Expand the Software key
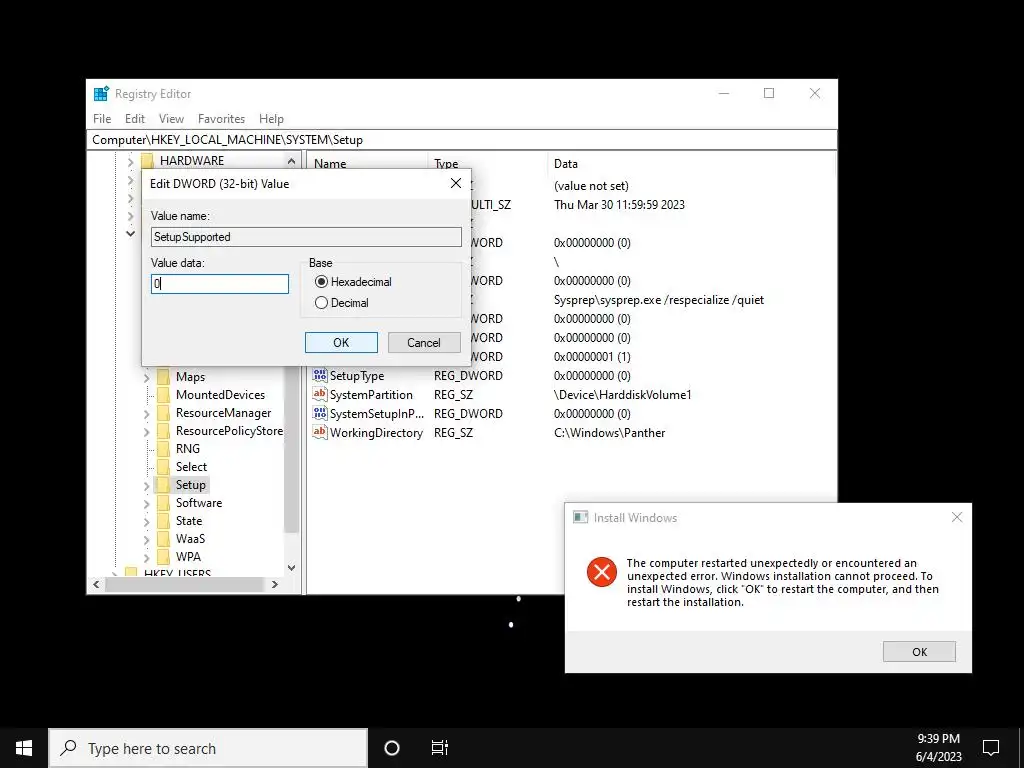The width and height of the screenshot is (1024, 768). (x=146, y=504)
